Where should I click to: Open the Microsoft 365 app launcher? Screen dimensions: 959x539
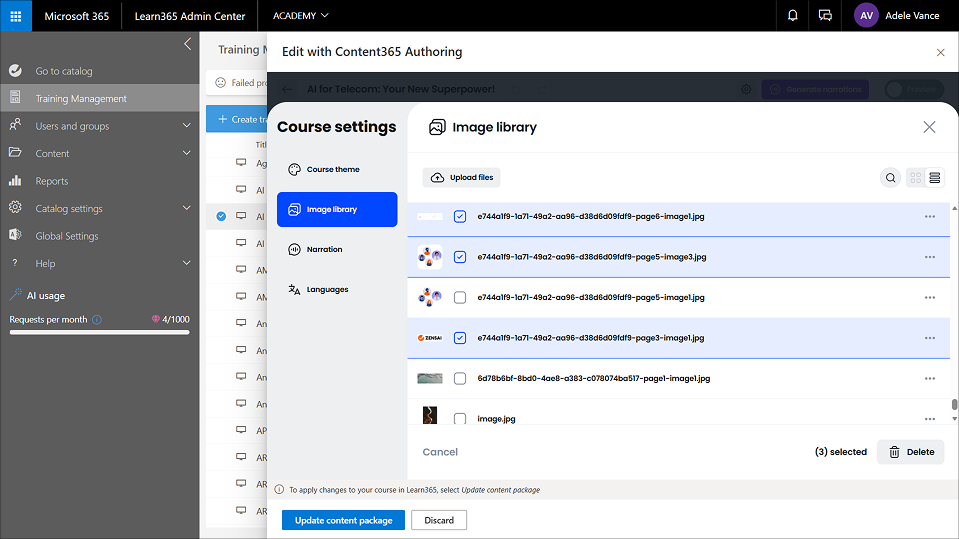pos(16,16)
